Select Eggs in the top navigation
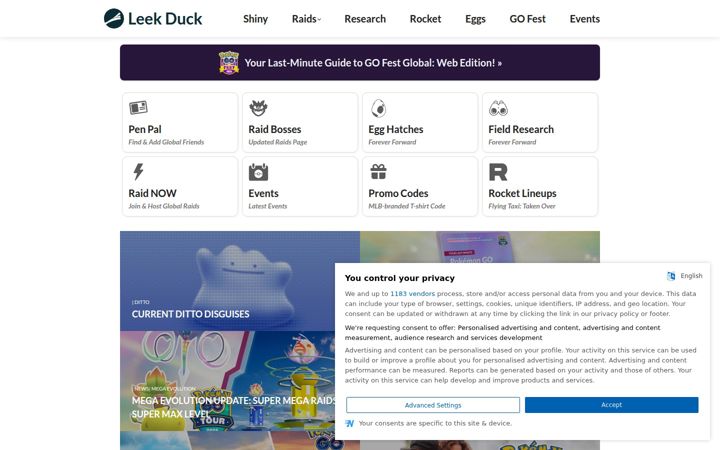The height and width of the screenshot is (450, 720). (475, 19)
